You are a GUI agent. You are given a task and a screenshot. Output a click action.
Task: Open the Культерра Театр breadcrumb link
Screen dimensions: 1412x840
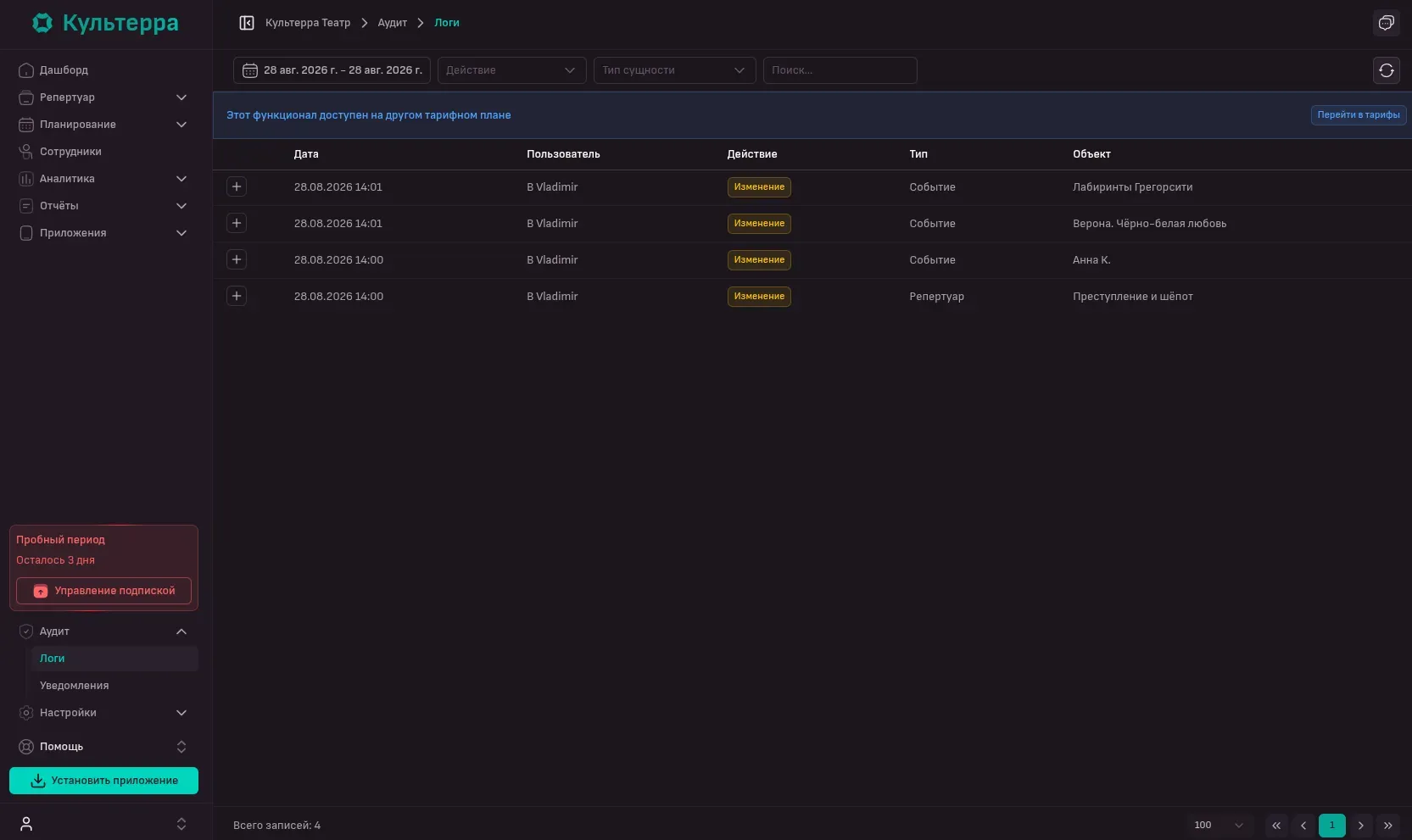coord(308,23)
